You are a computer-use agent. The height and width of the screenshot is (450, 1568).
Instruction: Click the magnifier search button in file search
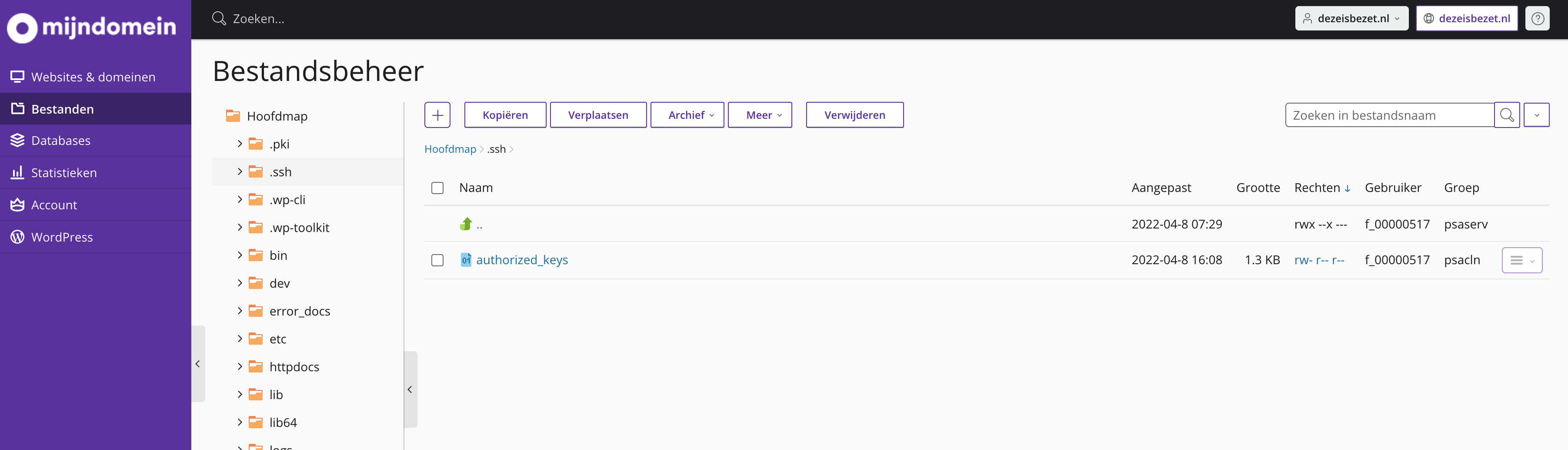coord(1507,115)
